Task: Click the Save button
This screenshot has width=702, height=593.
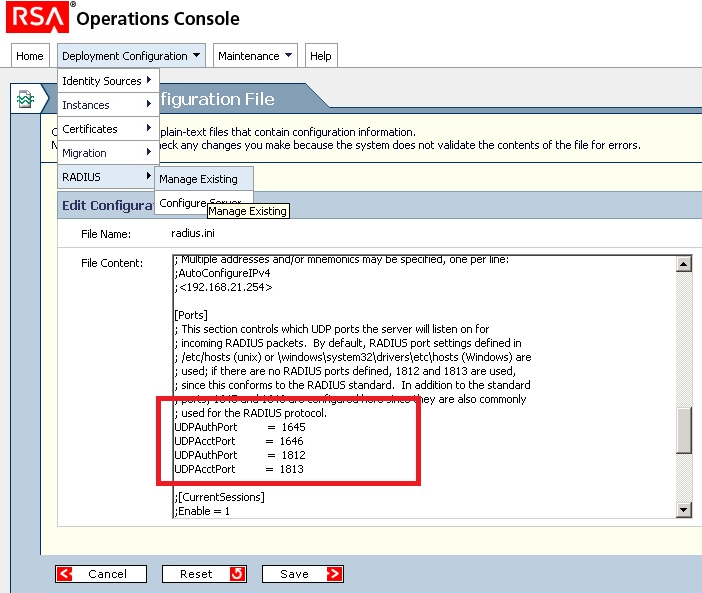Action: [x=303, y=574]
